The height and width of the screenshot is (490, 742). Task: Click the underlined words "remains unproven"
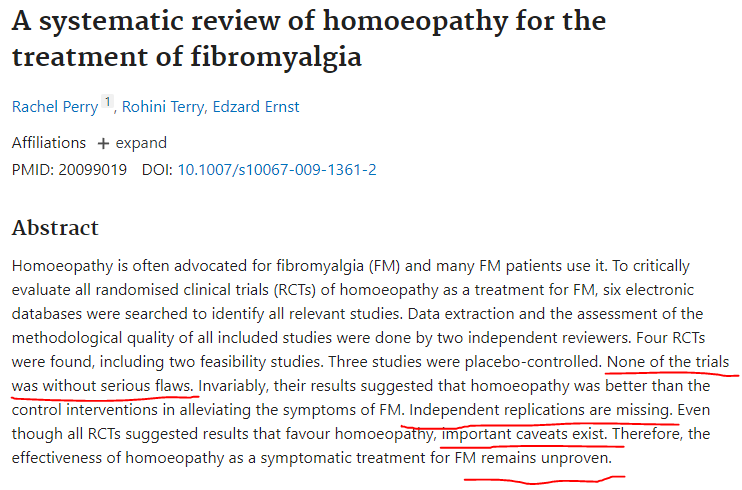tap(546, 458)
